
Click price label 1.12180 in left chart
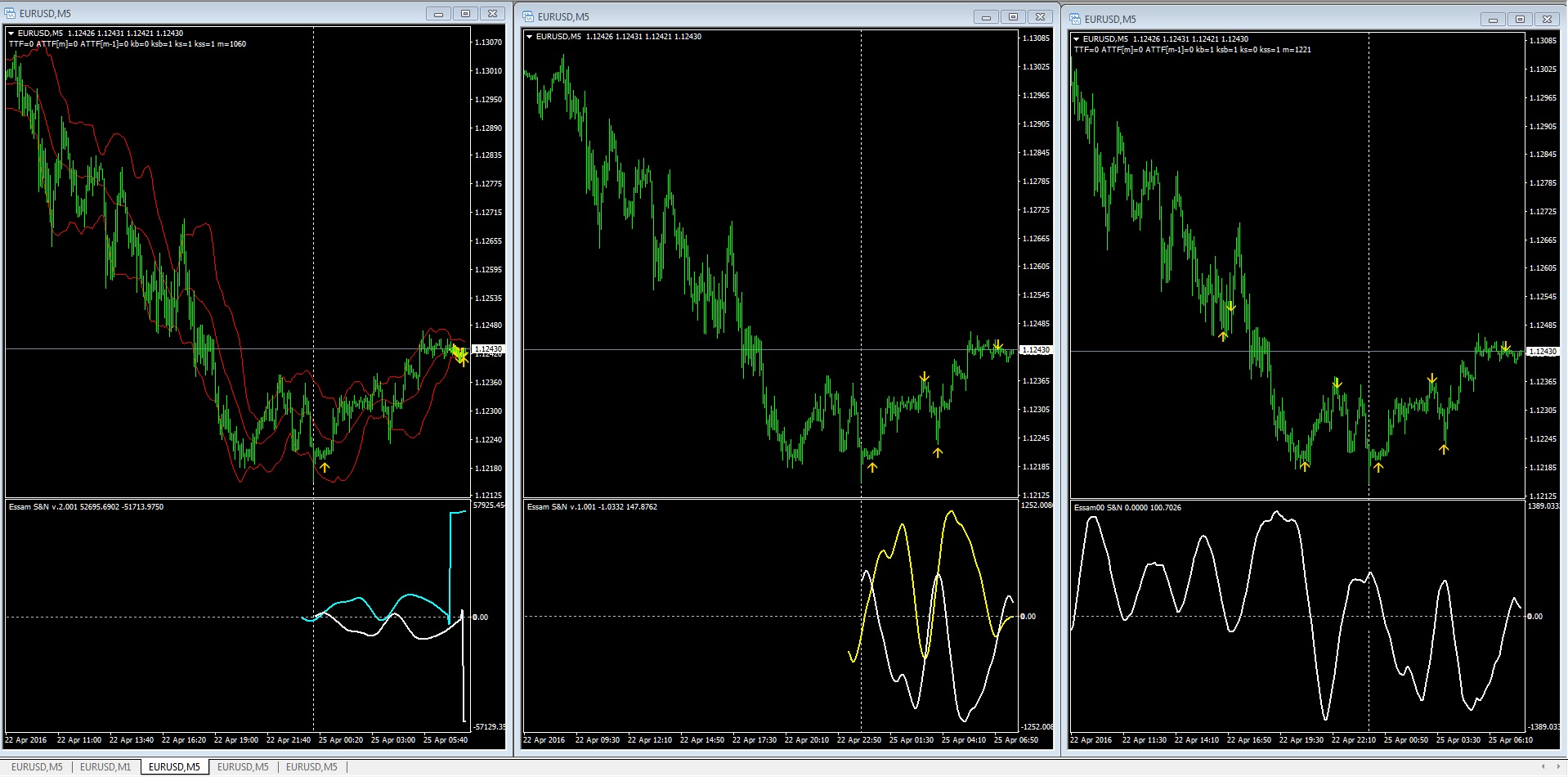tap(488, 469)
